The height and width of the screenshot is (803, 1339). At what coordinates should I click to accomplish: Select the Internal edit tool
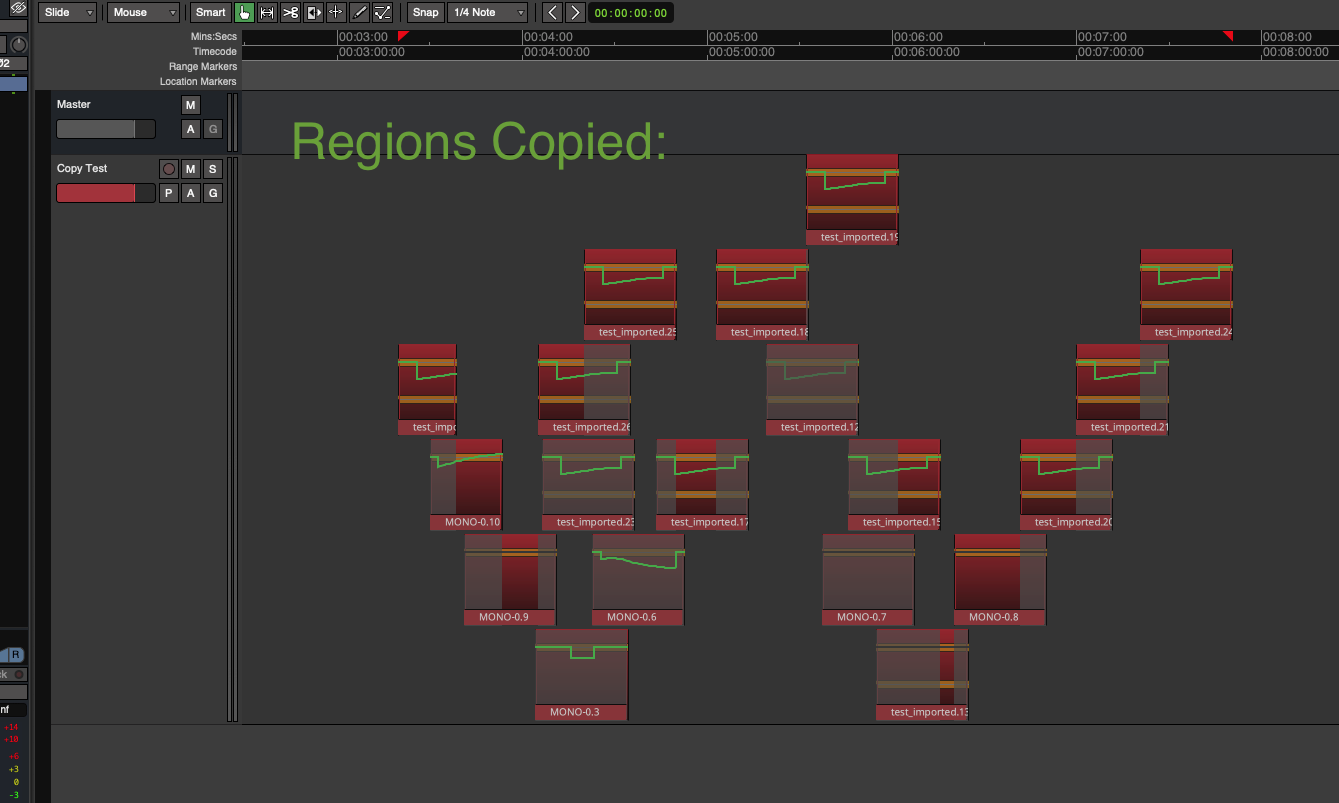382,13
